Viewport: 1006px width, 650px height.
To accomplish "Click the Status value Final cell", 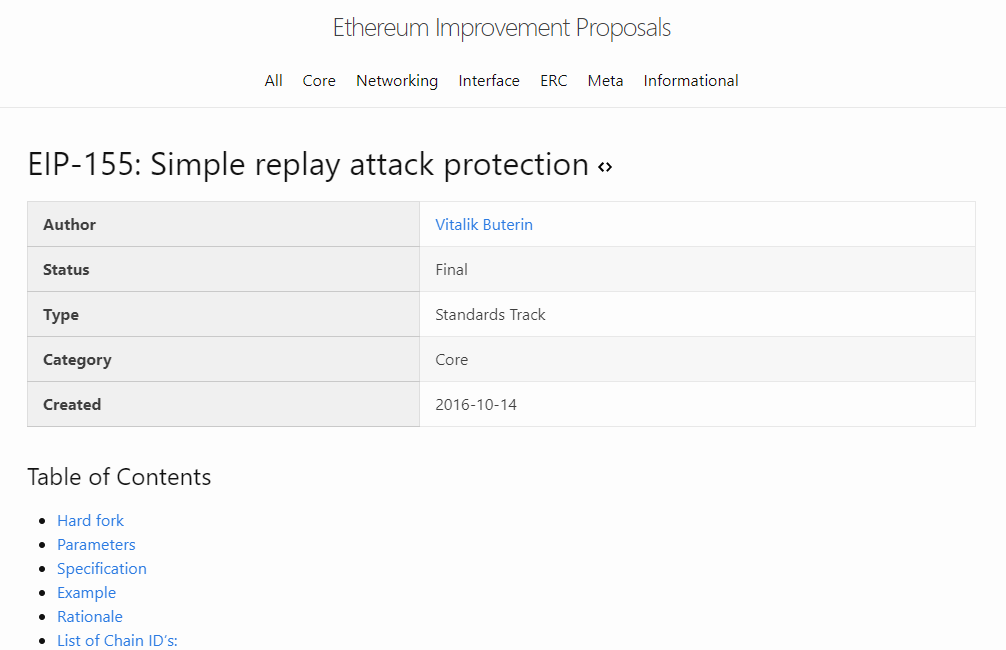I will [x=452, y=270].
